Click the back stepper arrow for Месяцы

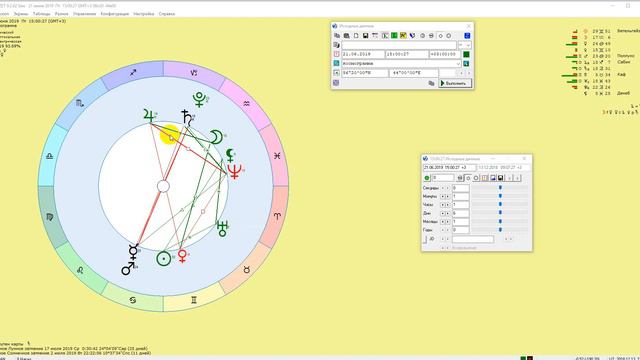(442, 222)
